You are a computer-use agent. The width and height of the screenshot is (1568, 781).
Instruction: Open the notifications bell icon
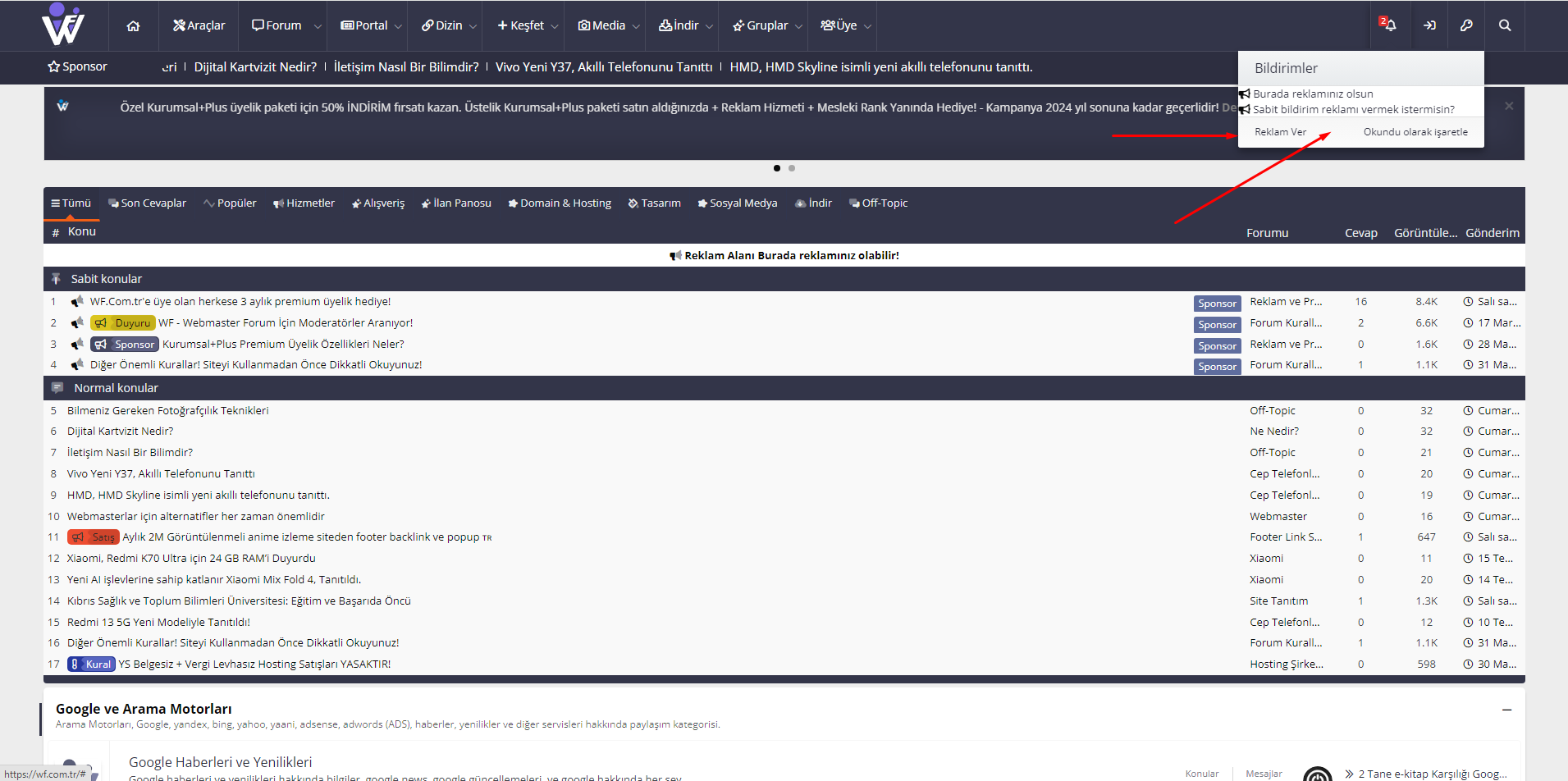tap(1388, 25)
